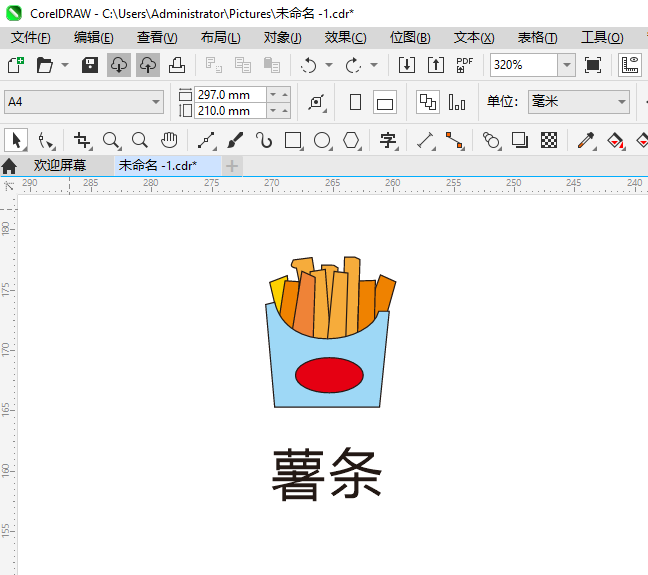This screenshot has height=575, width=648.
Task: Add a new document with plus tab
Action: click(x=232, y=166)
